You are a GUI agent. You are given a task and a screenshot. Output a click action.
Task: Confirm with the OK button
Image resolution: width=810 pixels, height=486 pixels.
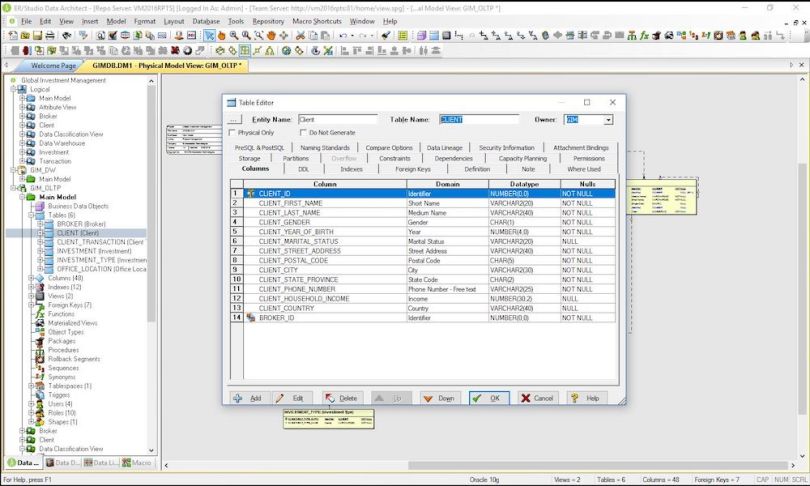point(489,398)
